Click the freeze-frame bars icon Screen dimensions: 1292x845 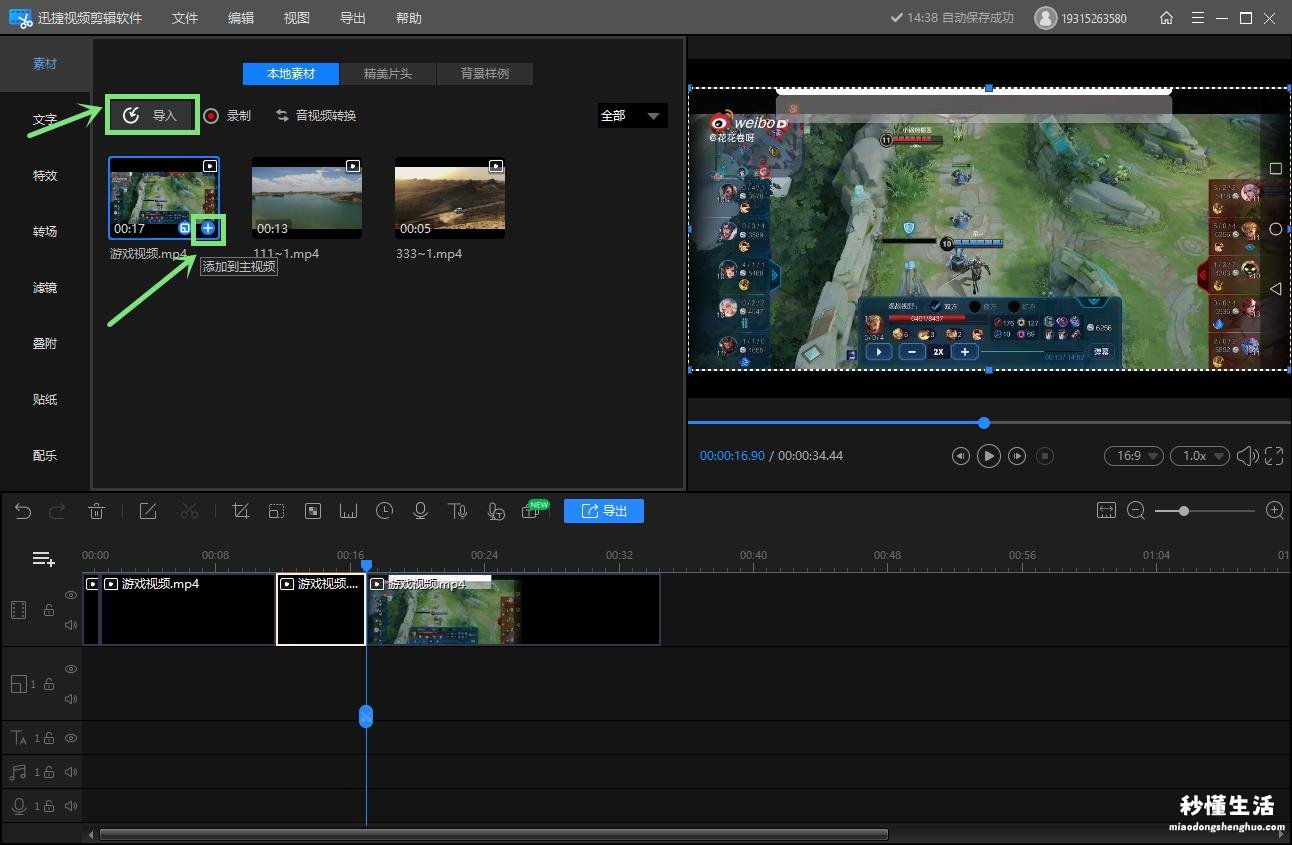pyautogui.click(x=348, y=511)
